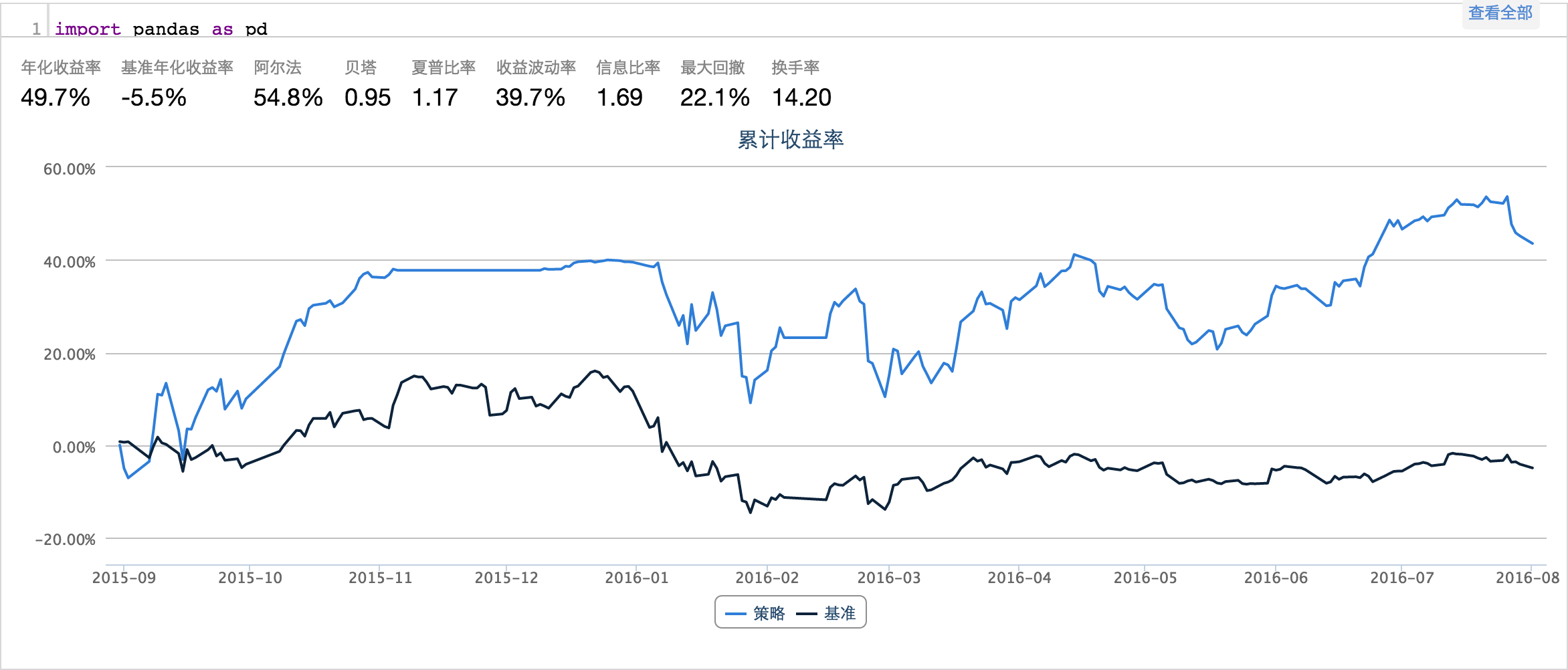
Task: Click the 收益波动率 metric label
Action: pyautogui.click(x=536, y=68)
